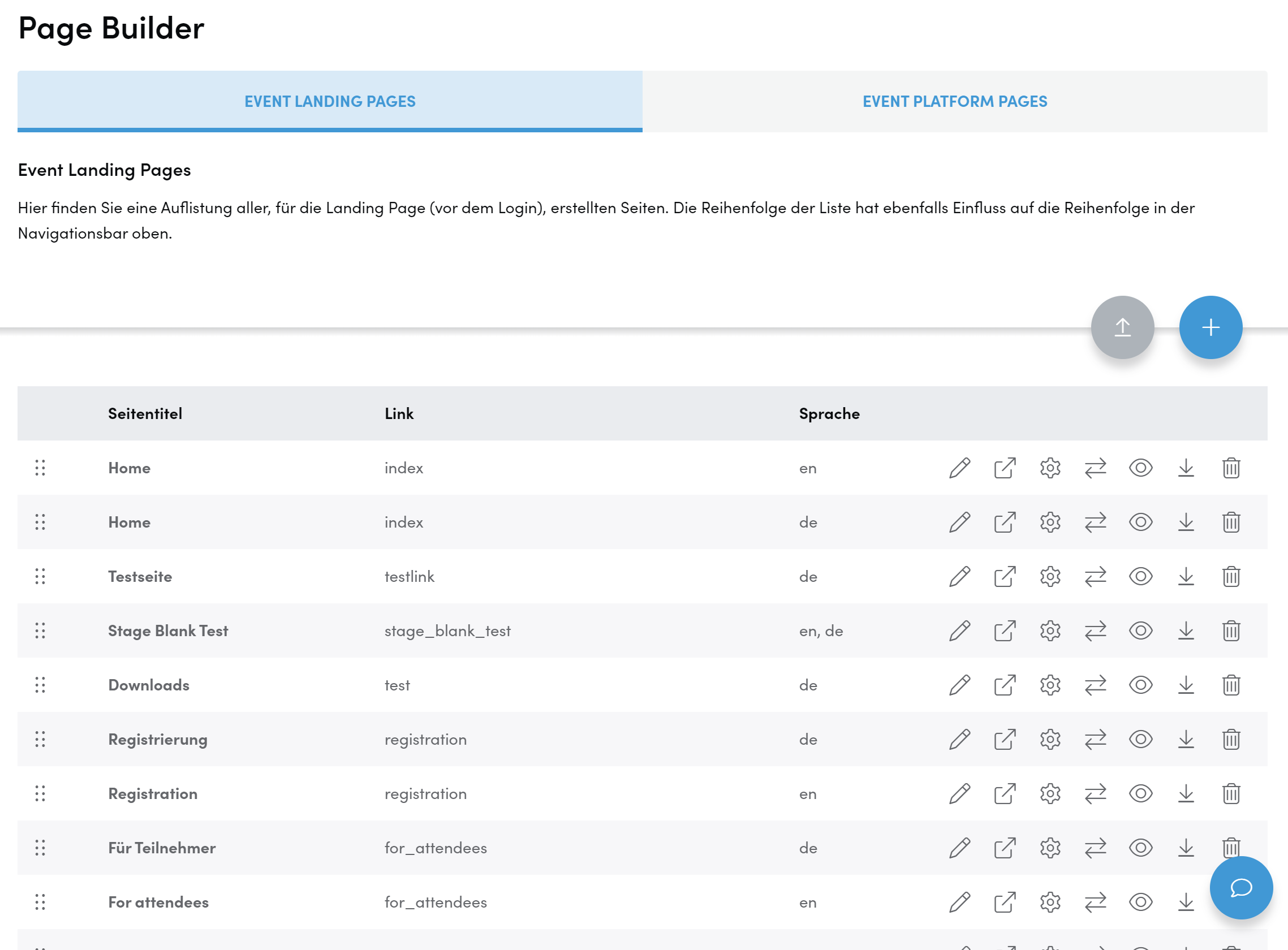Toggle visibility of the Testseite page
This screenshot has width=1288, height=950.
[x=1141, y=576]
